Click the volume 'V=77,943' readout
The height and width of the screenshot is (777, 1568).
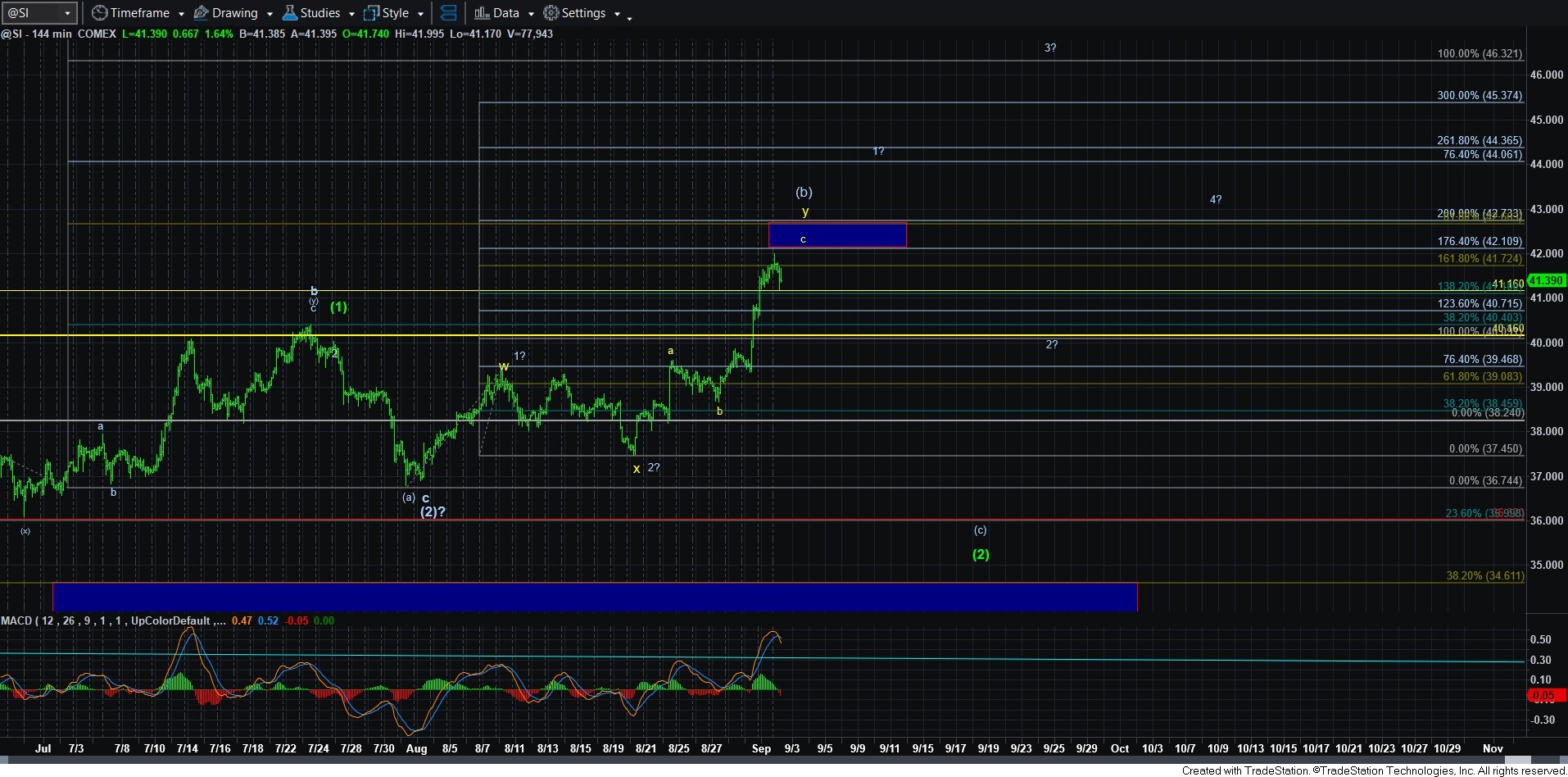(x=529, y=34)
